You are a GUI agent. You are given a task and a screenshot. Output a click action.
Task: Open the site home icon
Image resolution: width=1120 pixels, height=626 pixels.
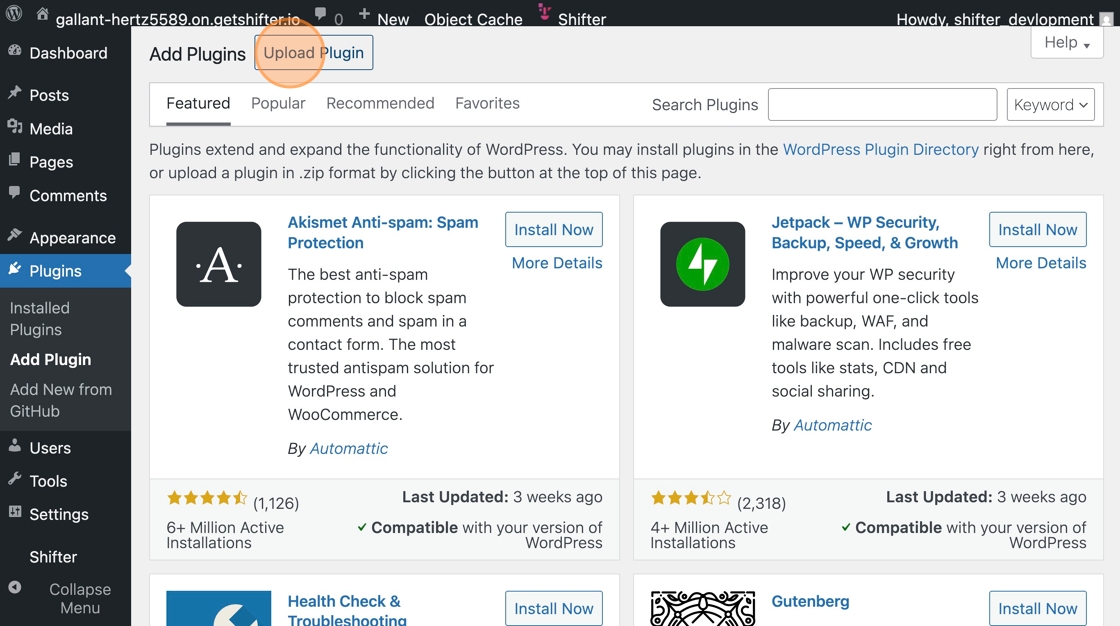coord(42,14)
